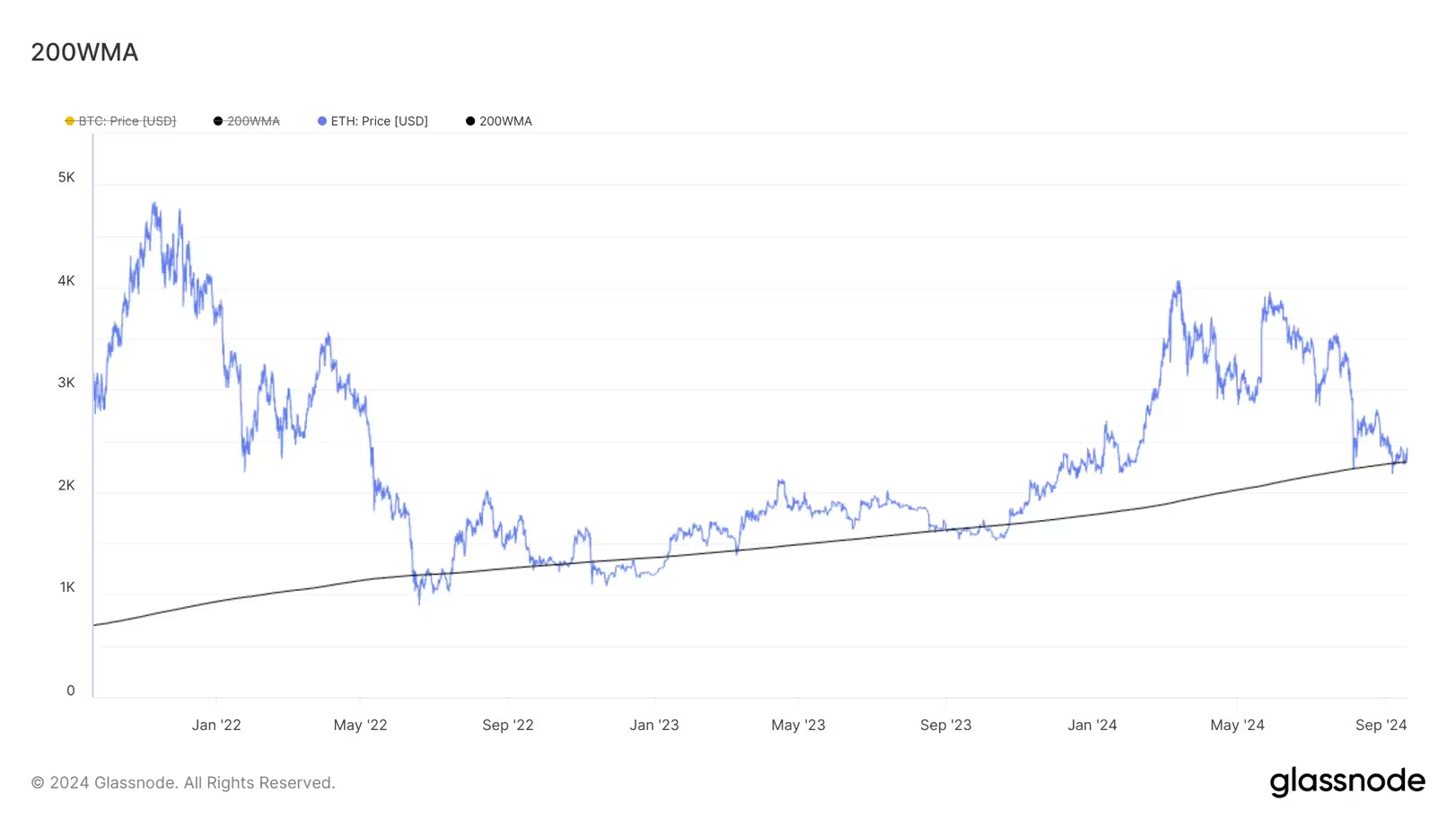Click the black dot right of ETH Price label
1456x819 pixels.
click(470, 121)
